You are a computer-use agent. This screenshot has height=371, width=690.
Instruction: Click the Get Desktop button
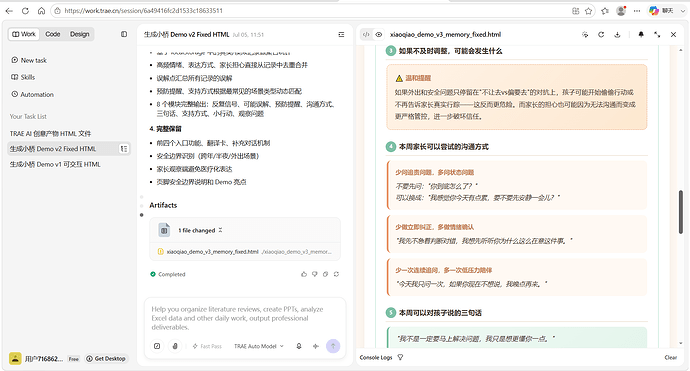[106, 359]
